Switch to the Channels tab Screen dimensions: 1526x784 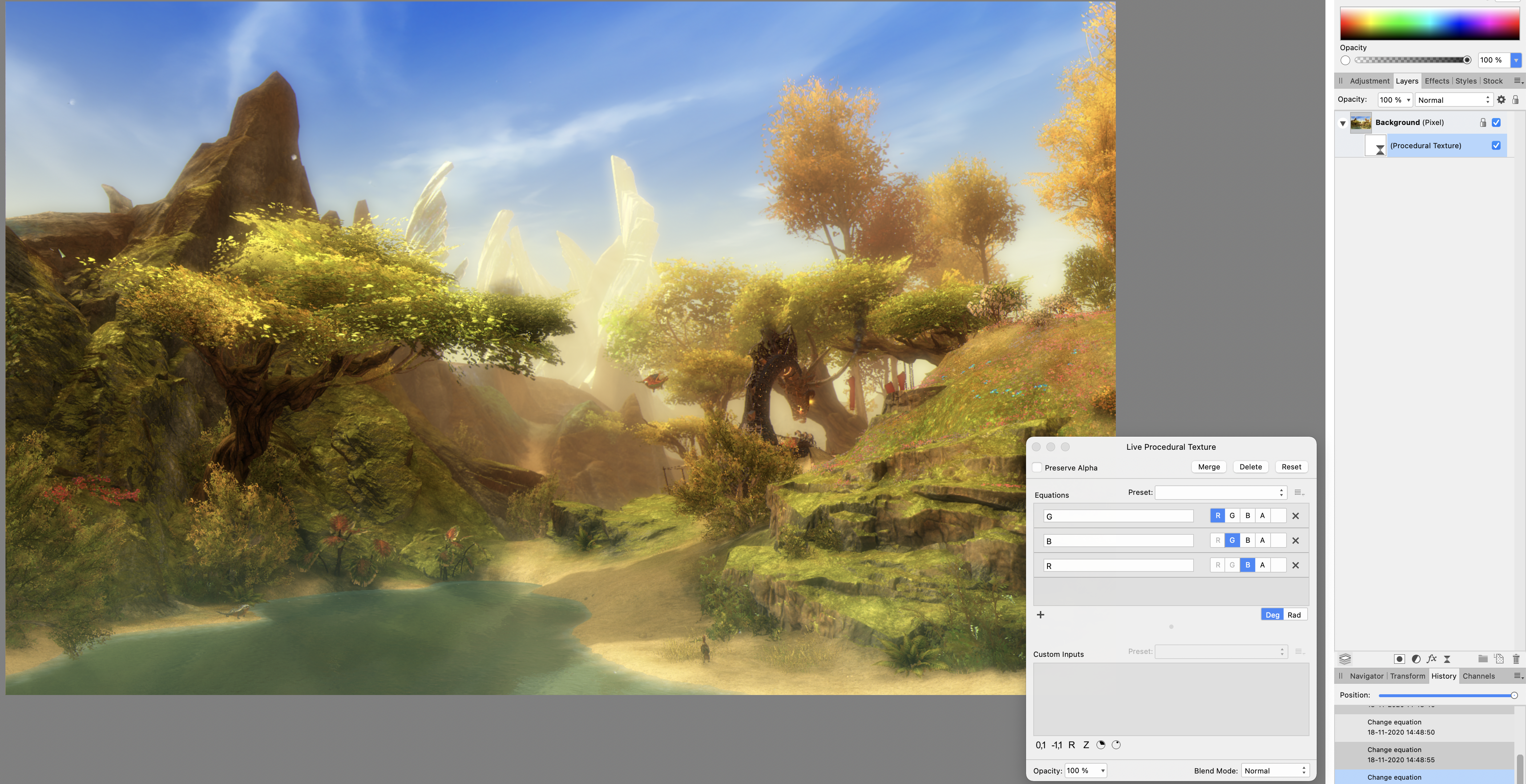point(1479,676)
